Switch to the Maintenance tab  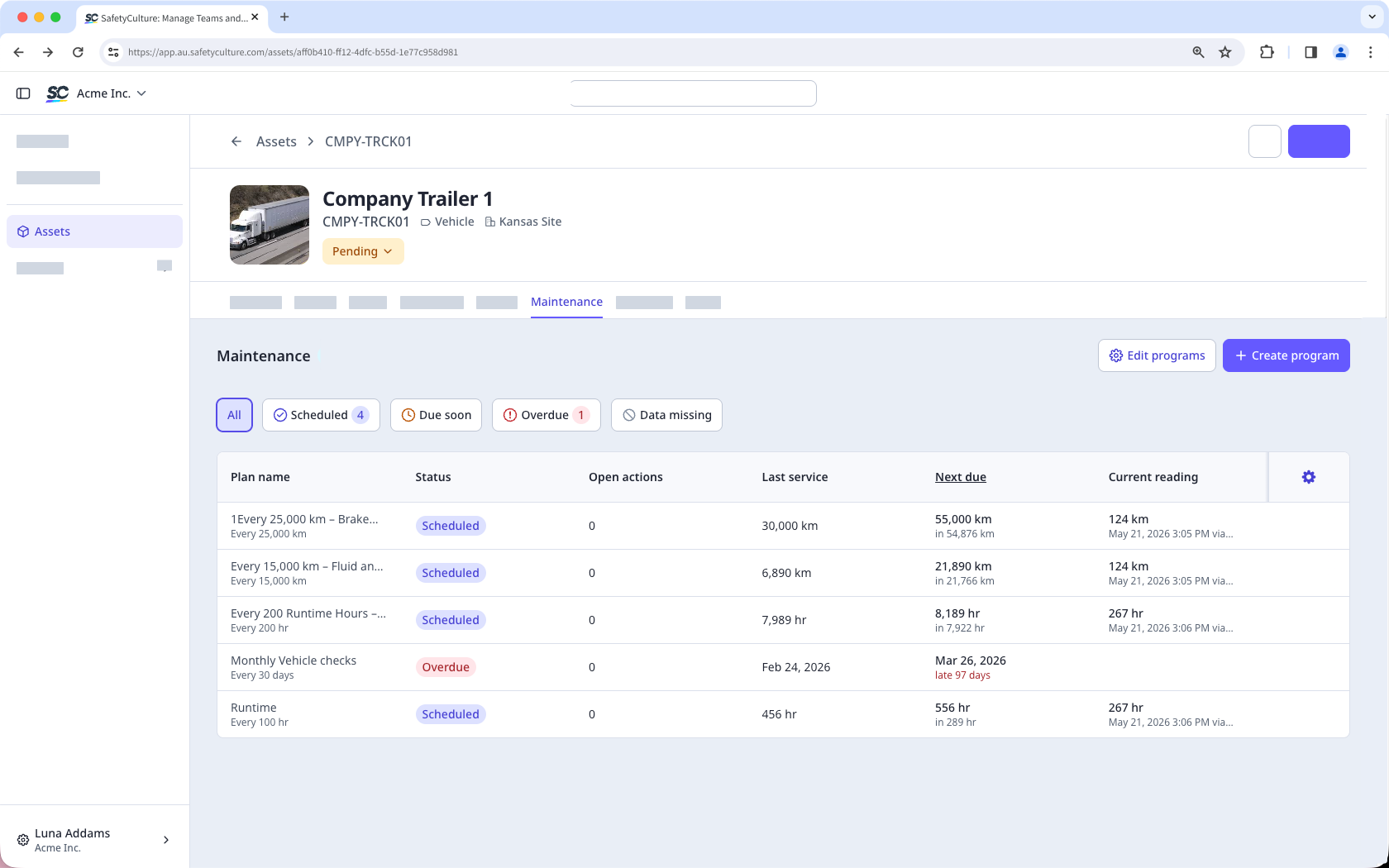click(x=566, y=302)
